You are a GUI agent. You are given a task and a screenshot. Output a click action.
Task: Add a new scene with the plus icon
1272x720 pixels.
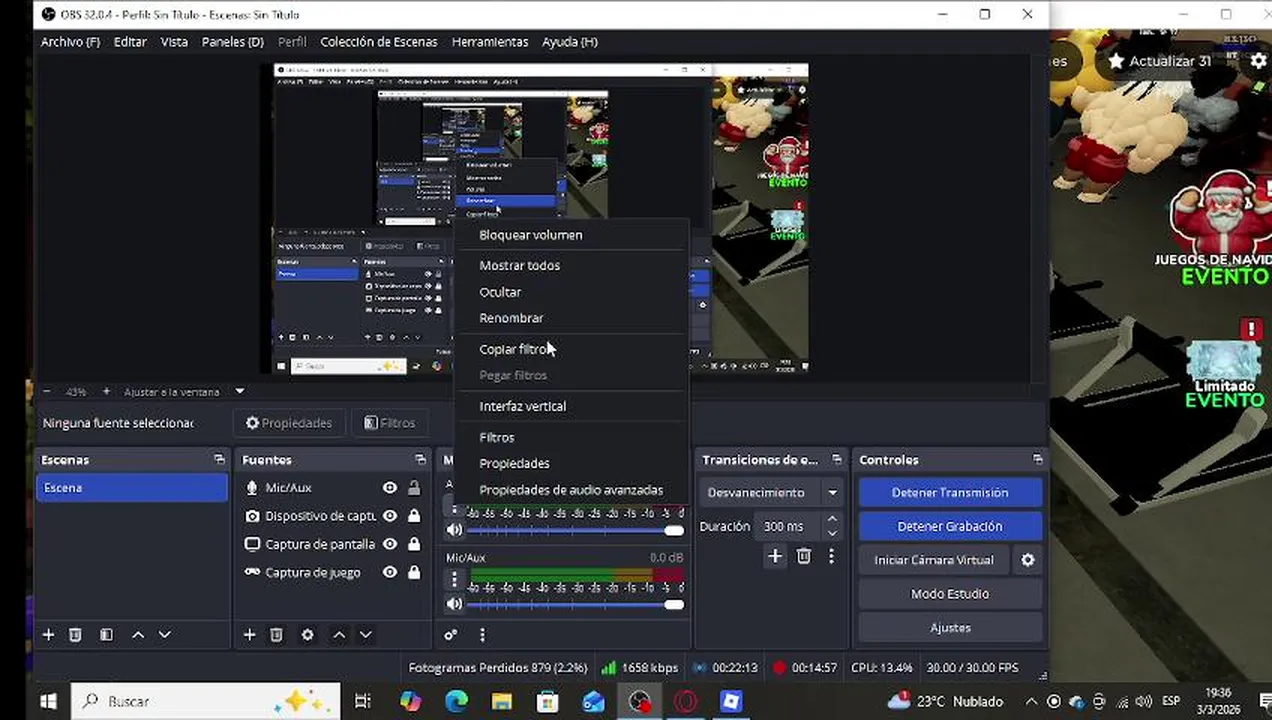pos(48,635)
